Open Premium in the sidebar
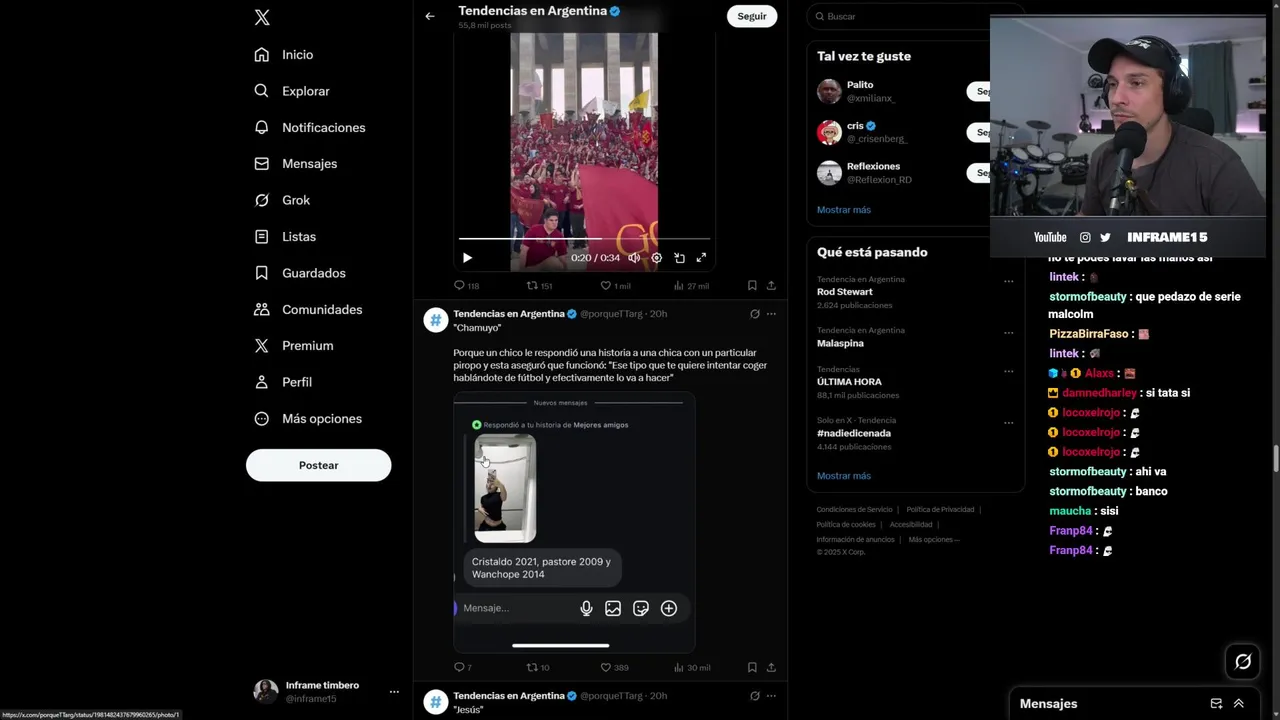This screenshot has width=1280, height=720. tap(294, 346)
